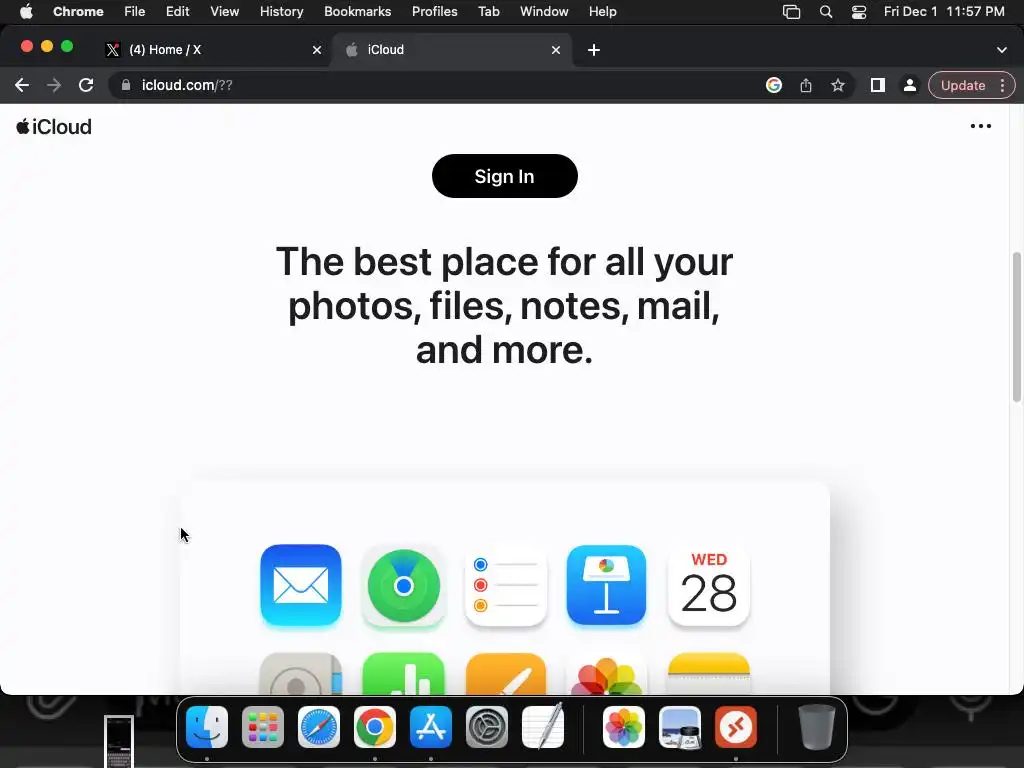Open Preview from the Dock

tap(680, 727)
